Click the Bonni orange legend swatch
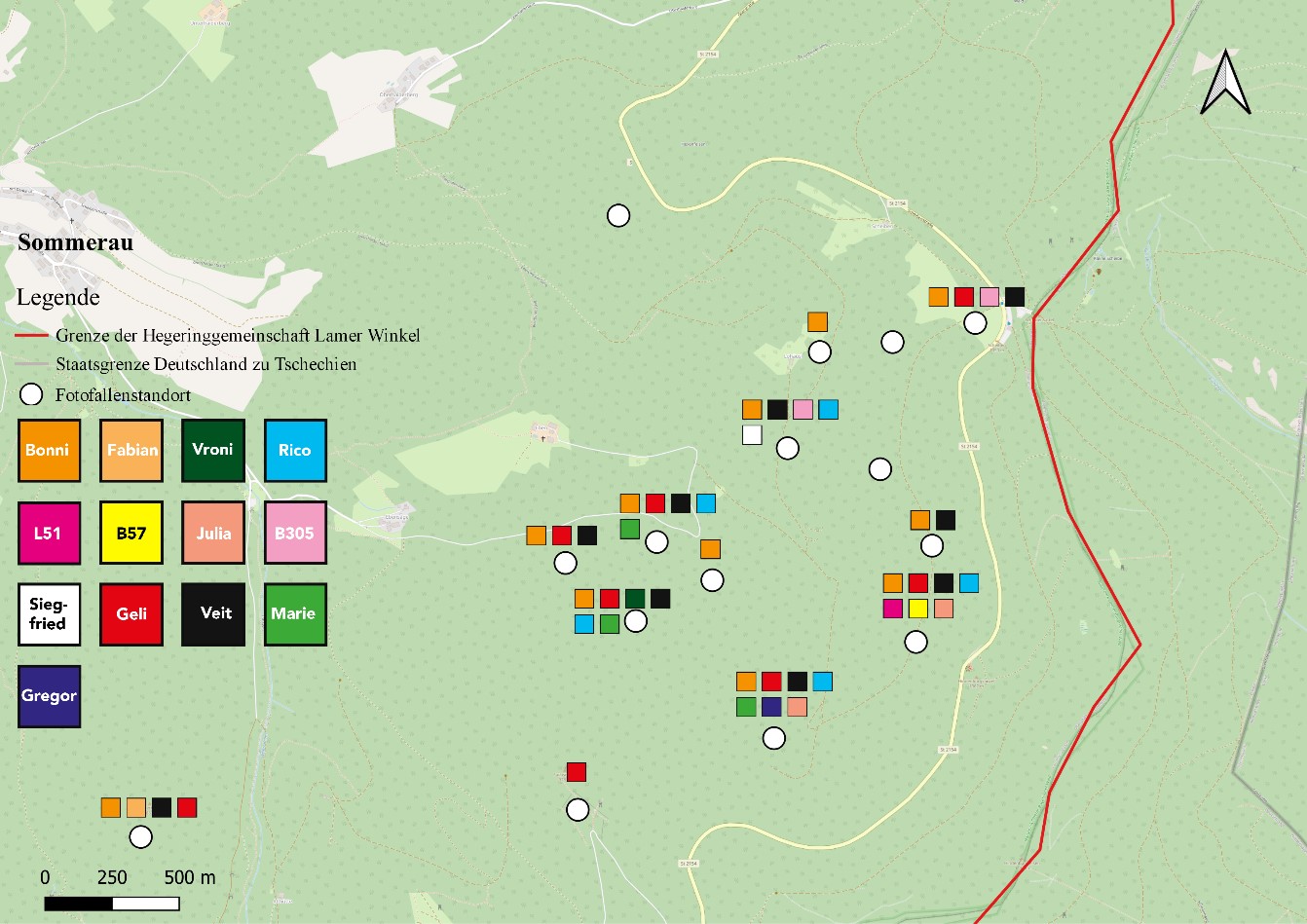This screenshot has height=924, width=1307. tap(49, 450)
